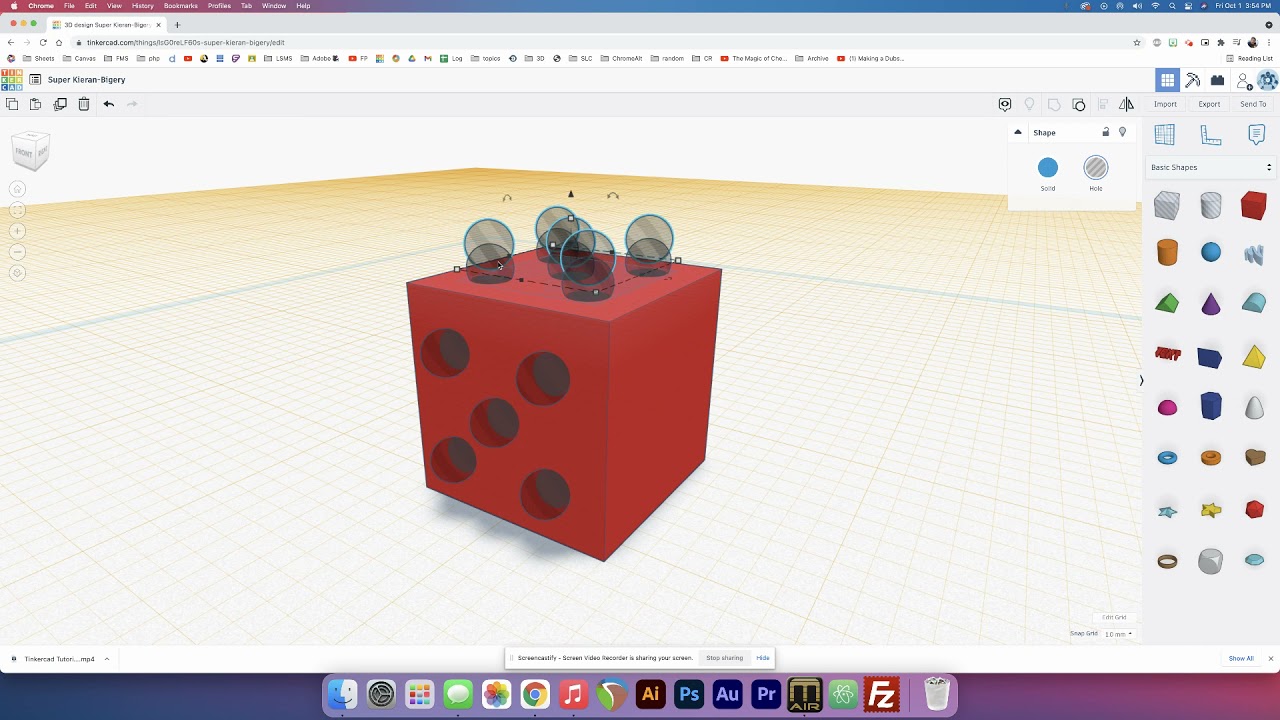Open the Chrome View menu

coord(114,6)
